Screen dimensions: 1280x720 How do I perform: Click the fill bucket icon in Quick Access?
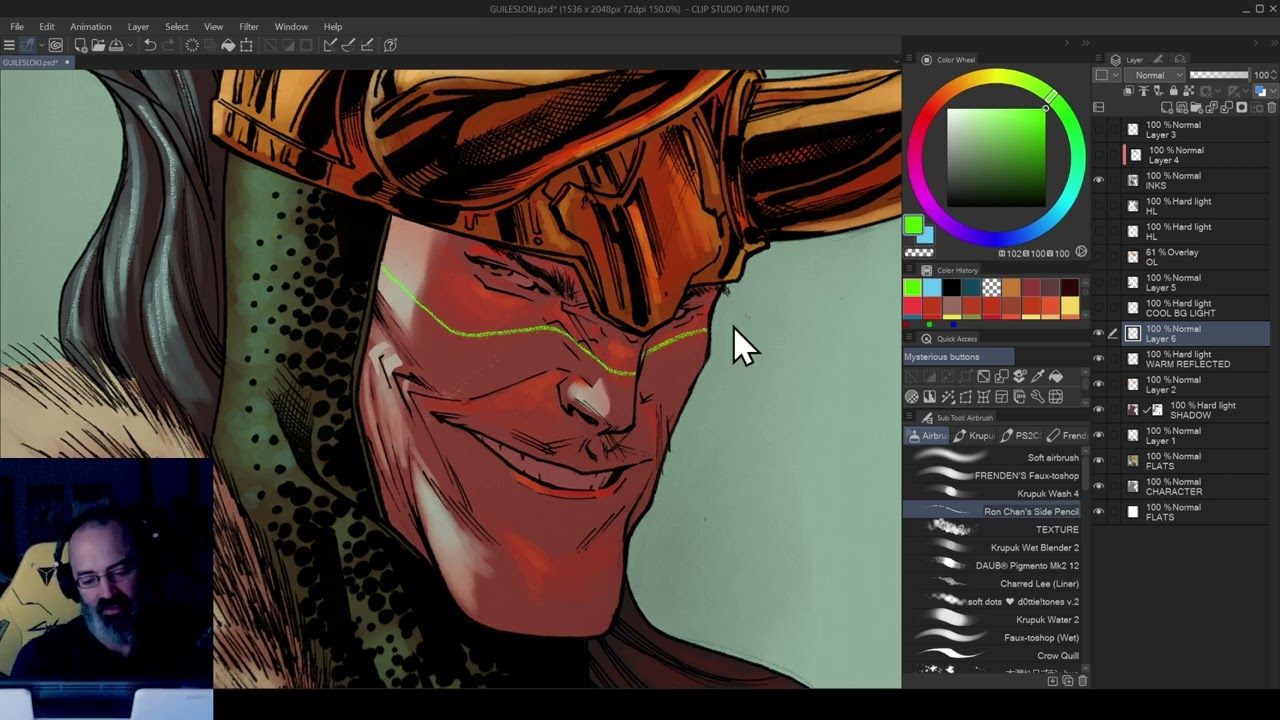(1056, 376)
